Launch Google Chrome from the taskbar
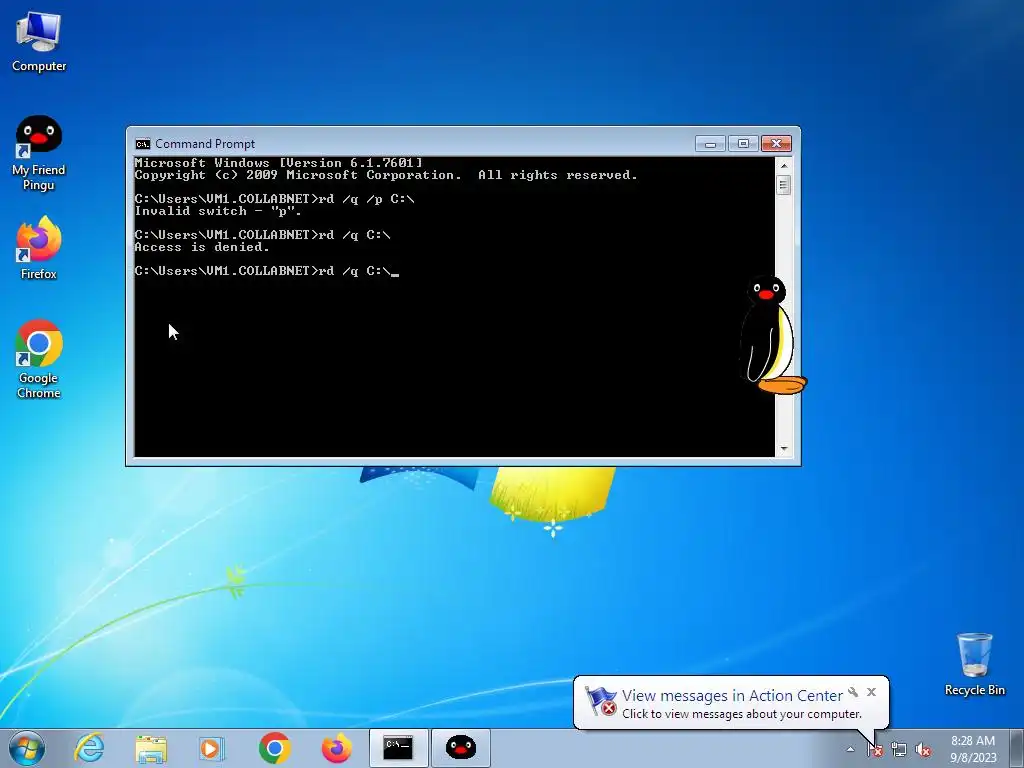 point(274,748)
